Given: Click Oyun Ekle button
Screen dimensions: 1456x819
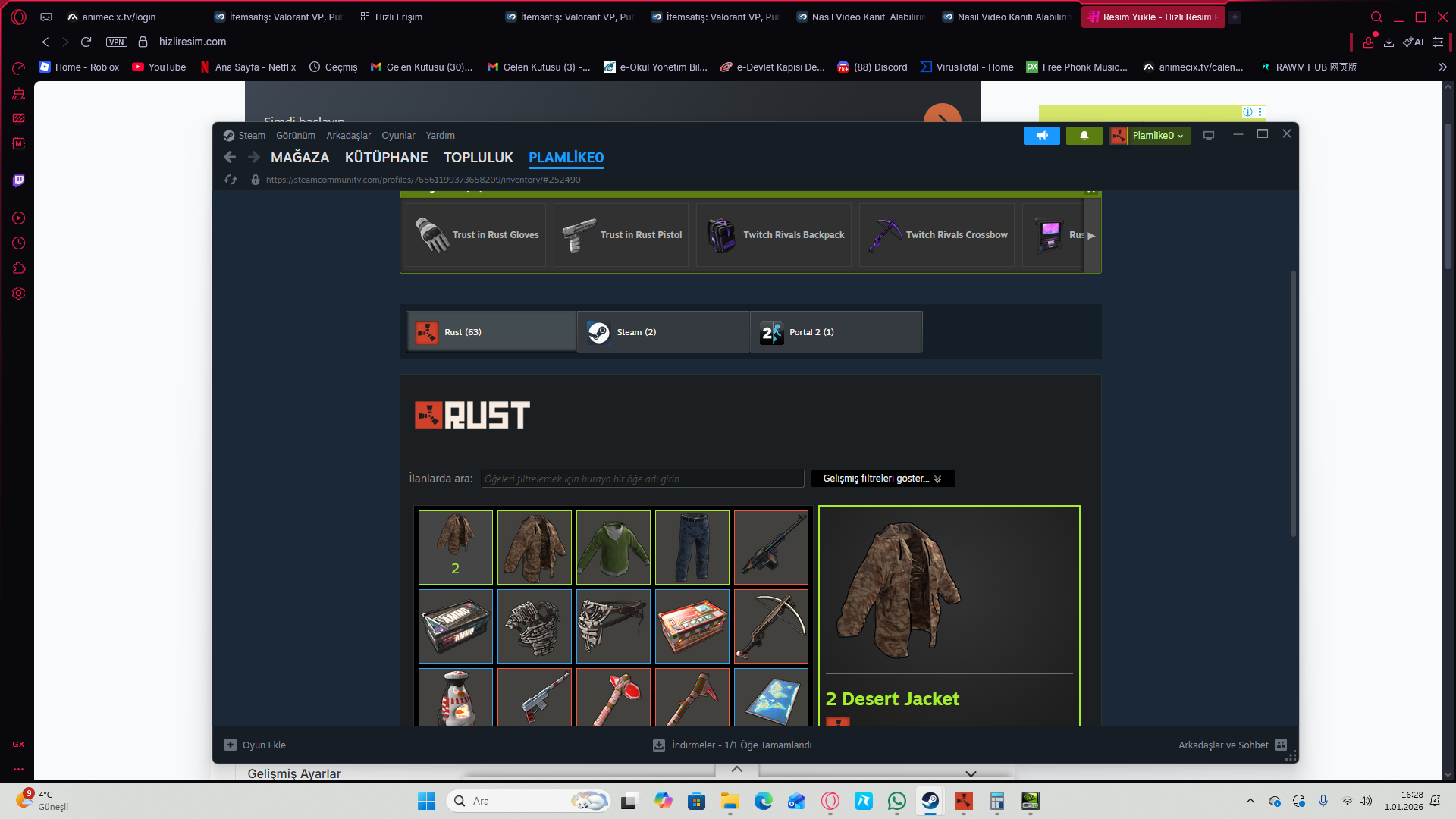Looking at the screenshot, I should click(256, 745).
